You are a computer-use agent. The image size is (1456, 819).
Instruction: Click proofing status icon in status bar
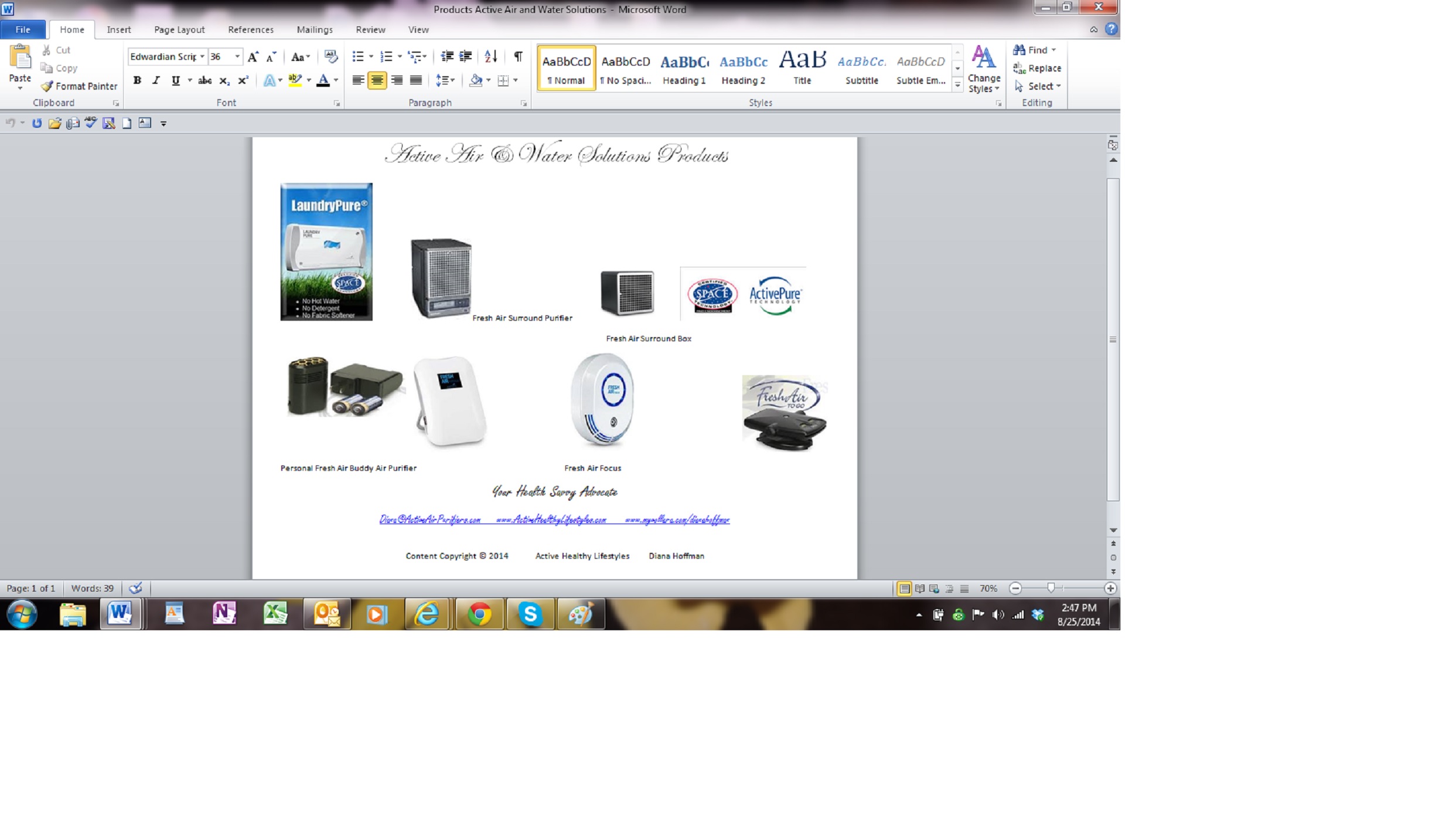[135, 588]
